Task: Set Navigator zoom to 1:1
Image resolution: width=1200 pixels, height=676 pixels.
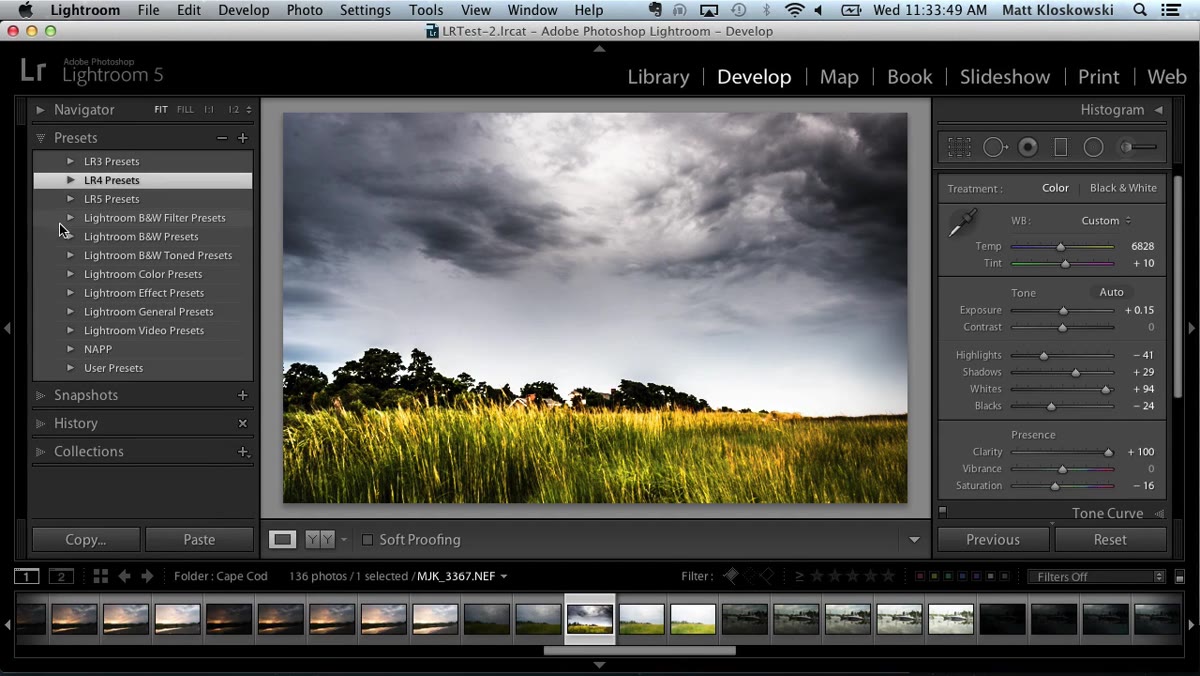Action: 209,110
